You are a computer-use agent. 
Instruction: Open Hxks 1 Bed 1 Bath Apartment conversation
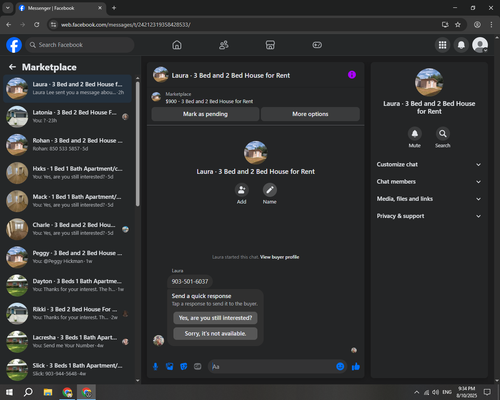[68, 173]
